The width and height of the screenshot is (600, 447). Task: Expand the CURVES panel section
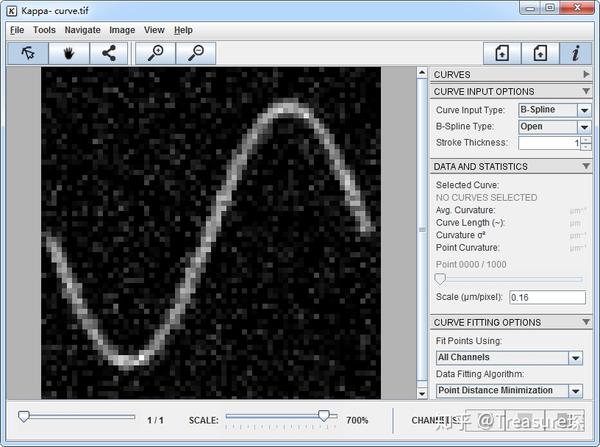pos(586,74)
